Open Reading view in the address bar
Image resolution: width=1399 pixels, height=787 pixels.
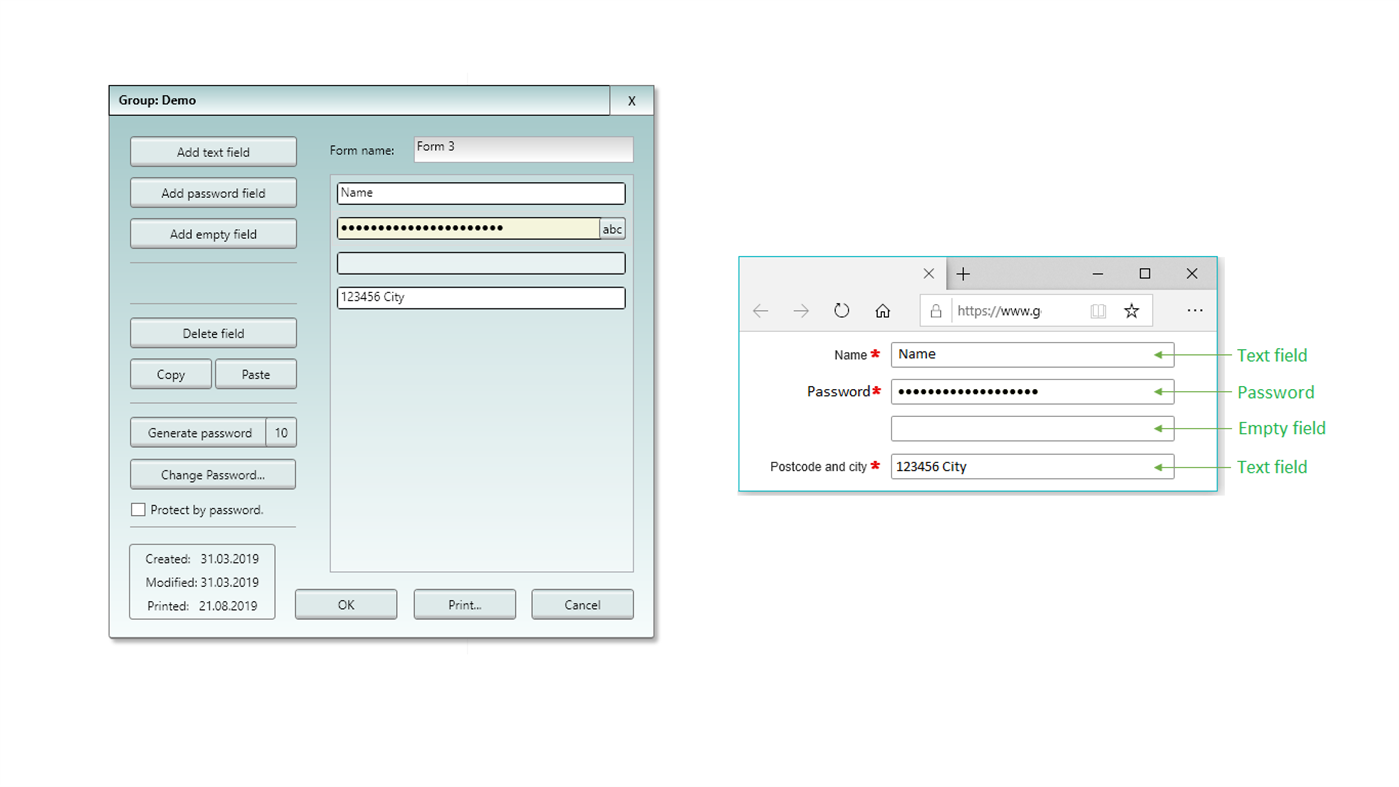1098,310
